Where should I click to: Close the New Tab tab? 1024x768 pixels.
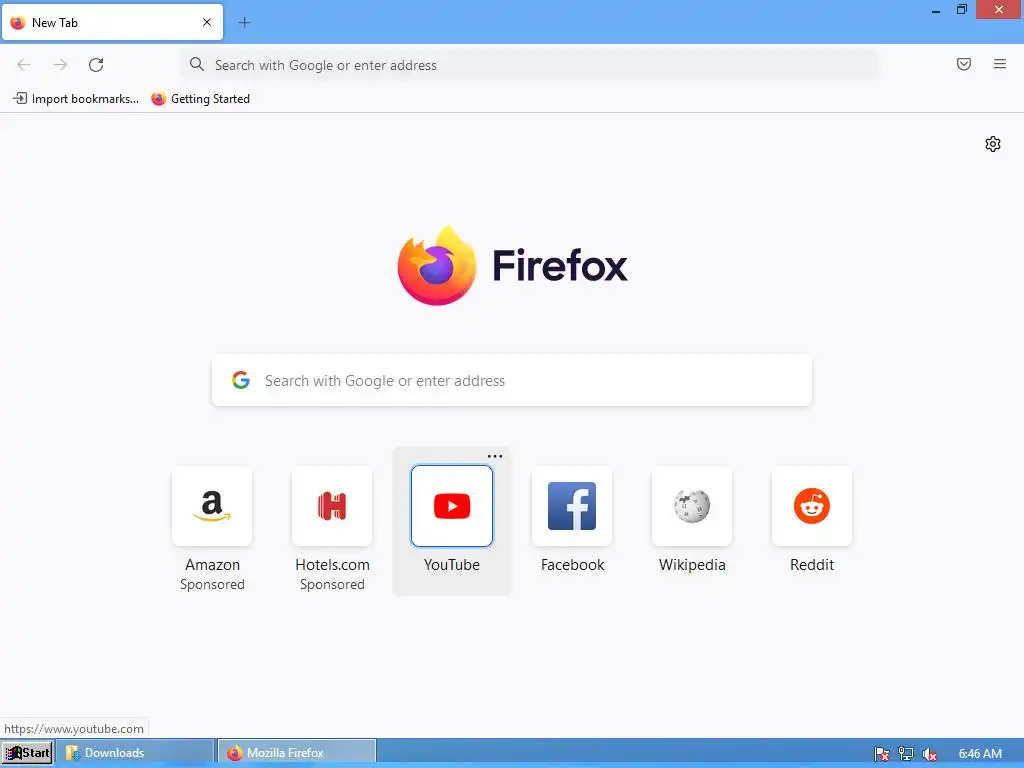[x=207, y=22]
